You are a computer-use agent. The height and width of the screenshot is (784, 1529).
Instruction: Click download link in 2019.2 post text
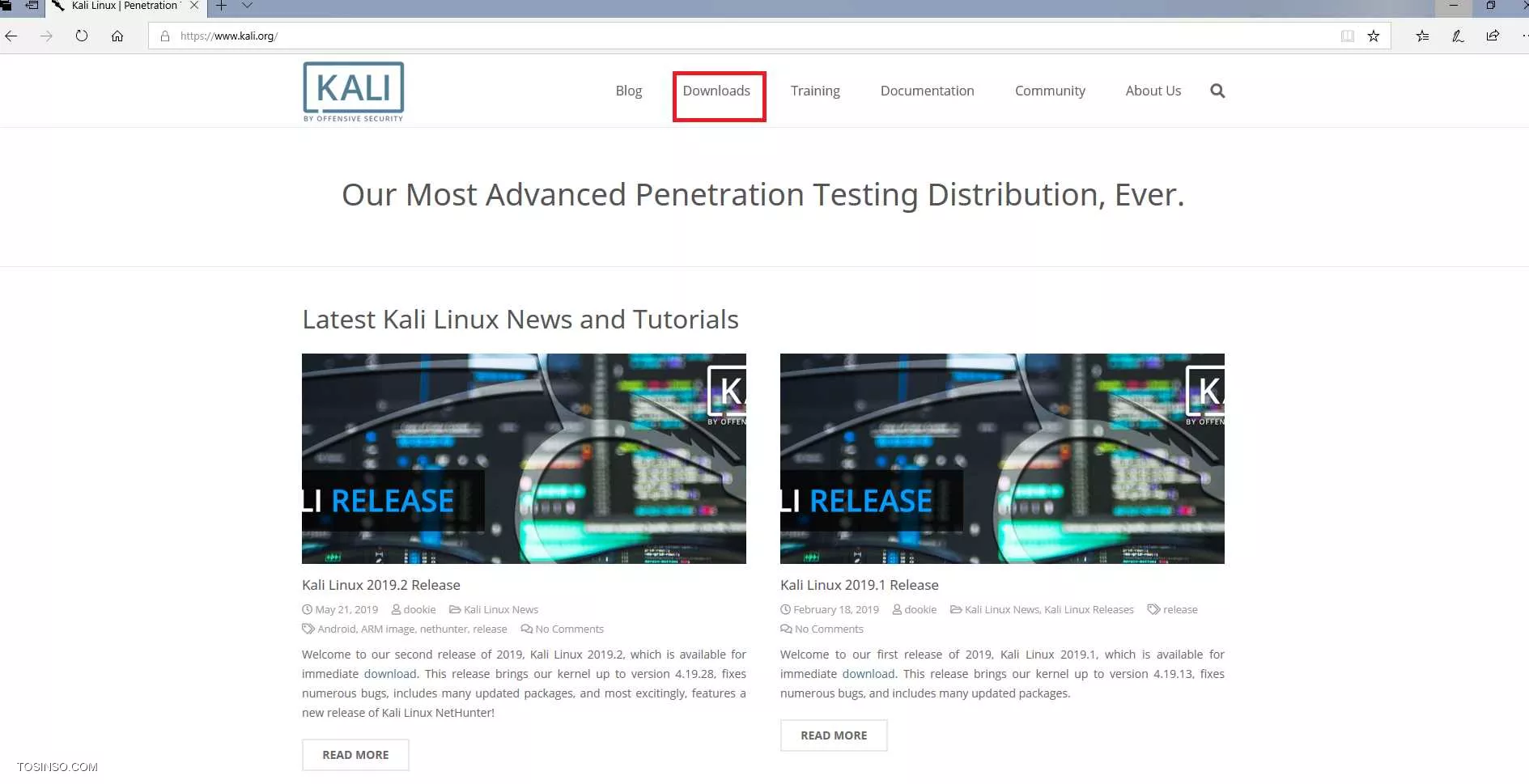pyautogui.click(x=390, y=674)
